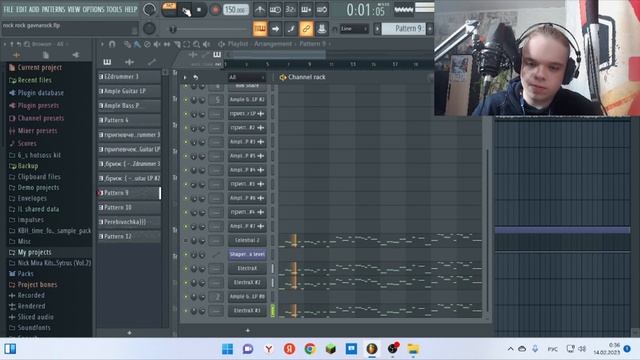
Task: Open File Explorer from the taskbar
Action: [x=413, y=349]
